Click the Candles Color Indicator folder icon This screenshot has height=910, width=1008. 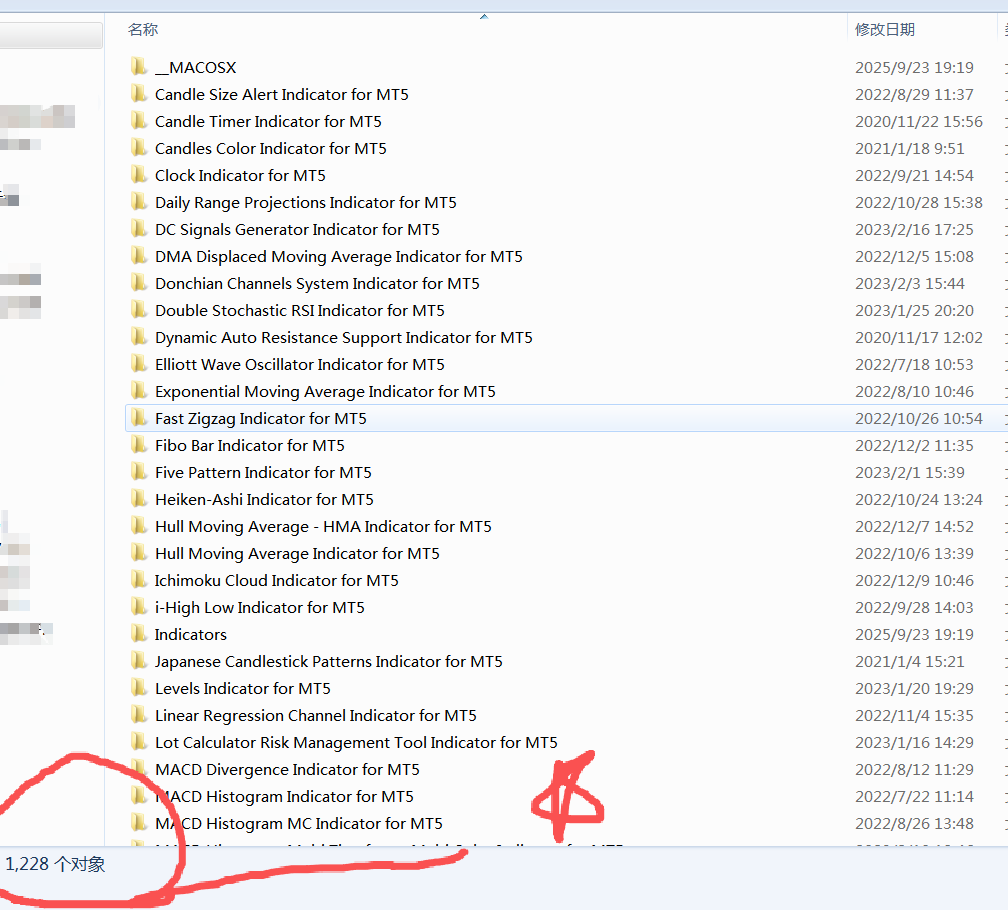139,148
